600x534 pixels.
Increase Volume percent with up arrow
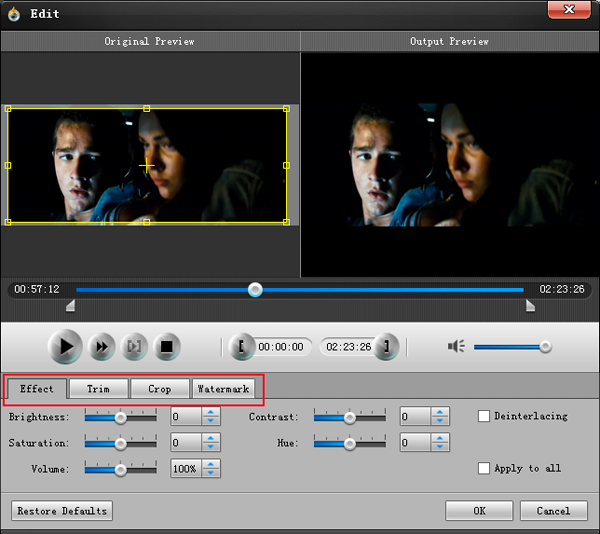(211, 464)
